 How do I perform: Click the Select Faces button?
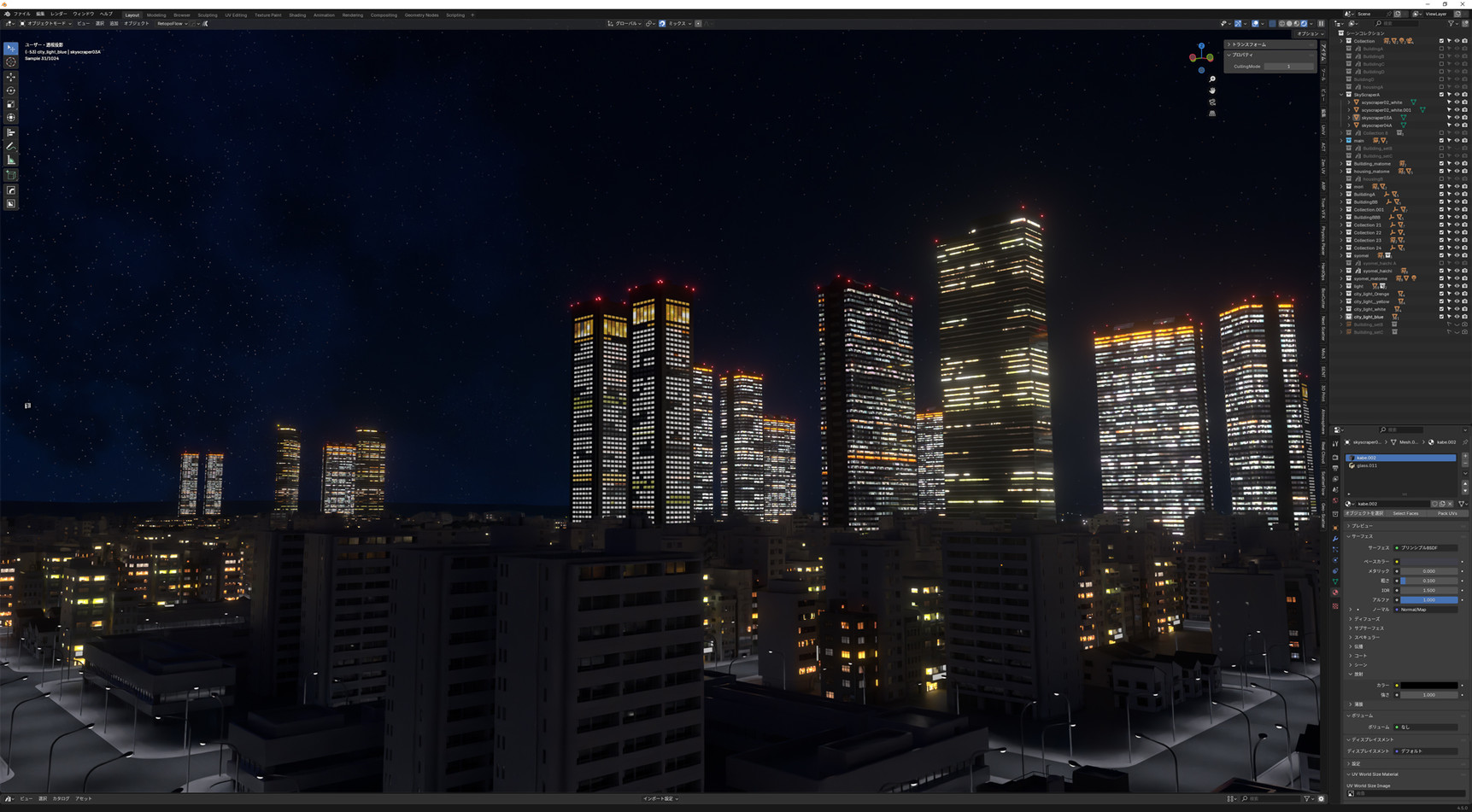pos(1405,513)
